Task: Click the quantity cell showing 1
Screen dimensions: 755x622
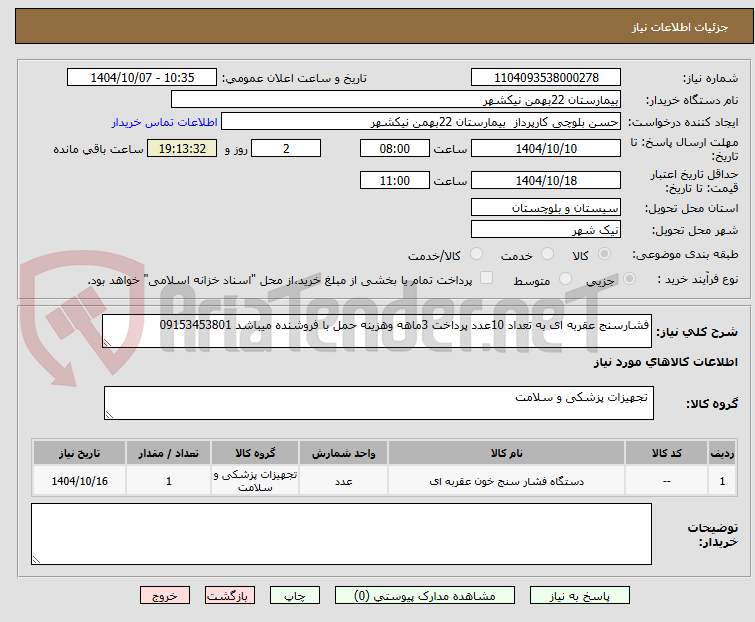Action: [x=169, y=481]
